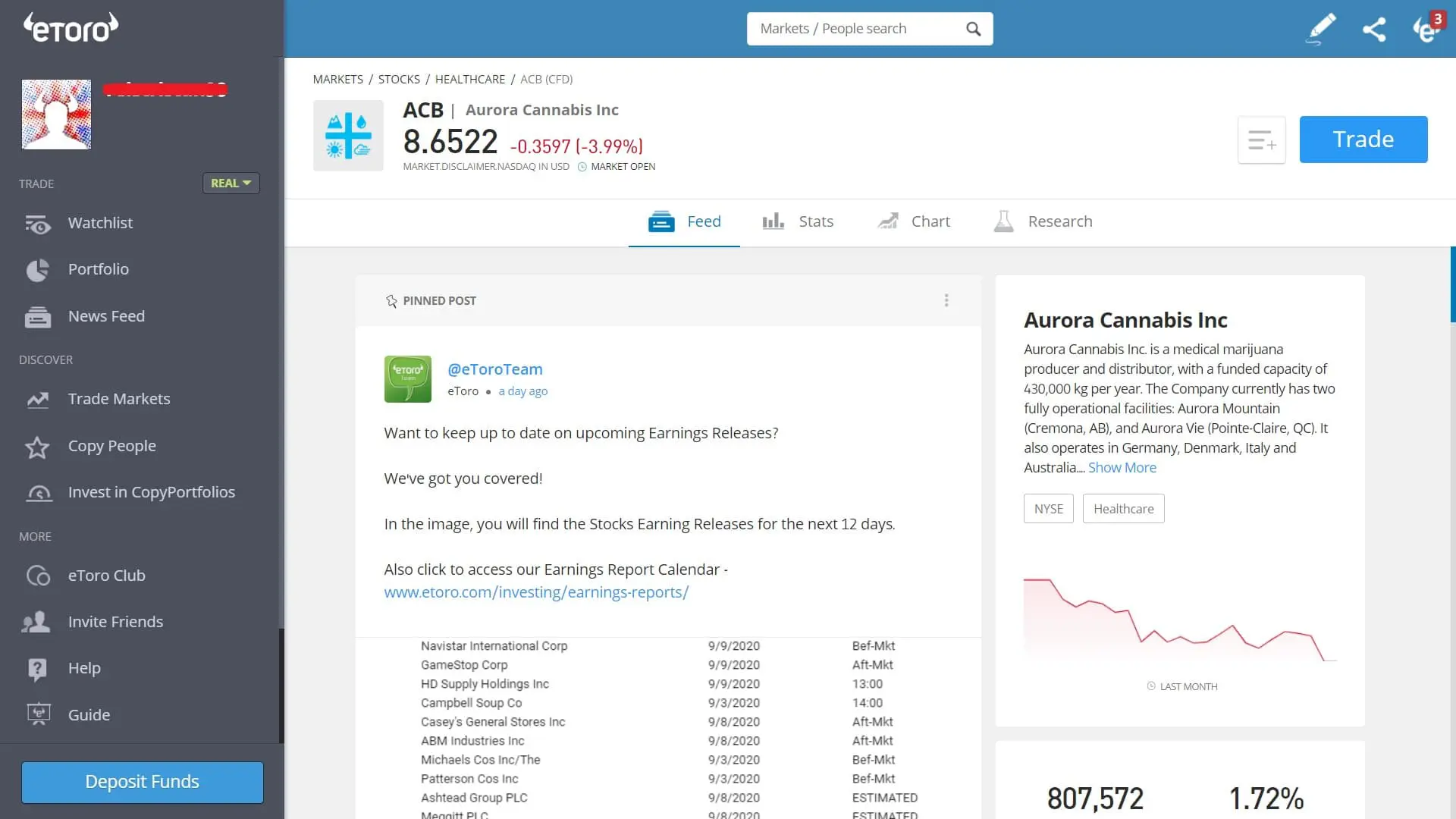This screenshot has height=819, width=1456.
Task: Click the Guide presentation icon
Action: click(38, 714)
